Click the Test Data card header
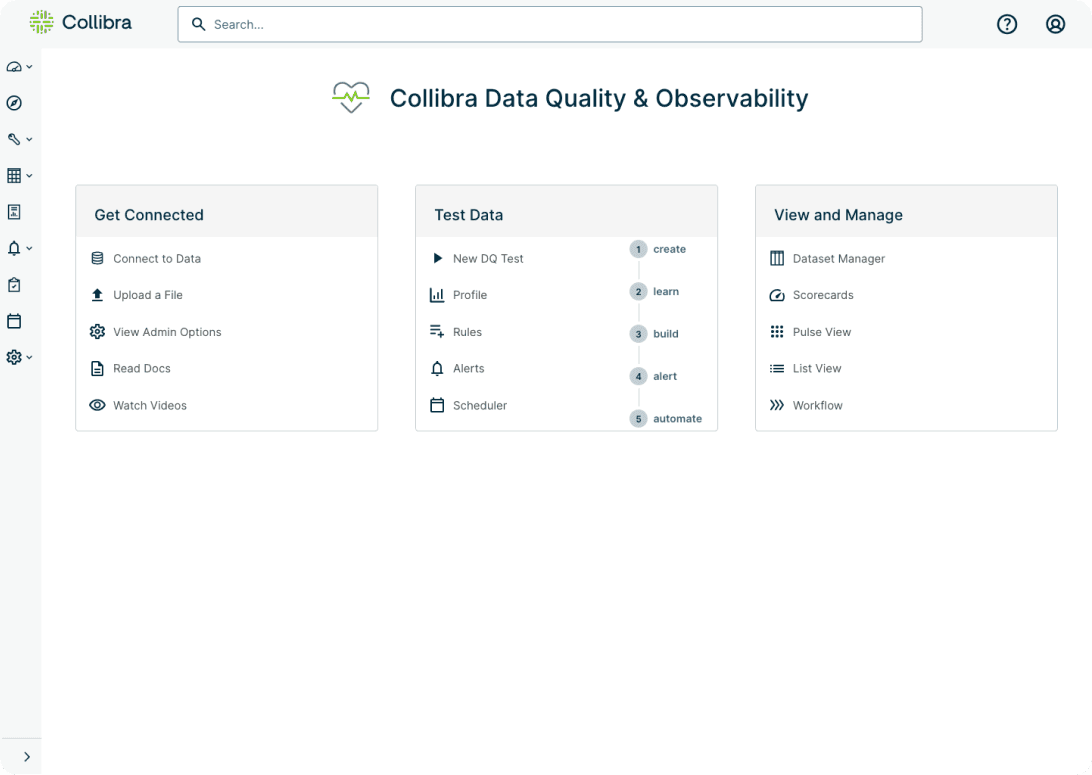 coord(566,212)
